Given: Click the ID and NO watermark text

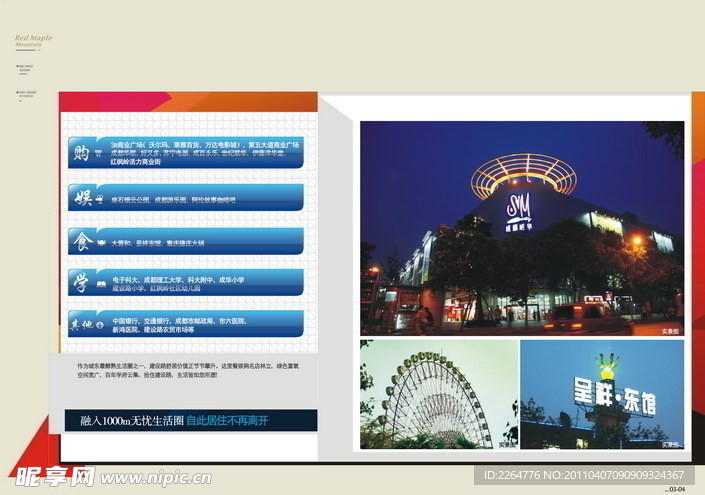Looking at the screenshot, I should pyautogui.click(x=584, y=475).
